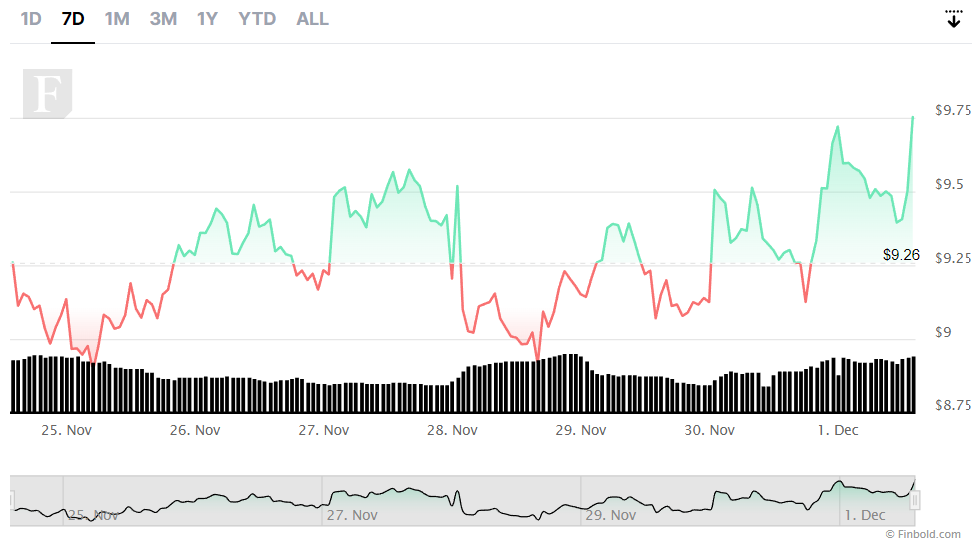Switch to the 1M range
The image size is (972, 547).
click(x=117, y=19)
